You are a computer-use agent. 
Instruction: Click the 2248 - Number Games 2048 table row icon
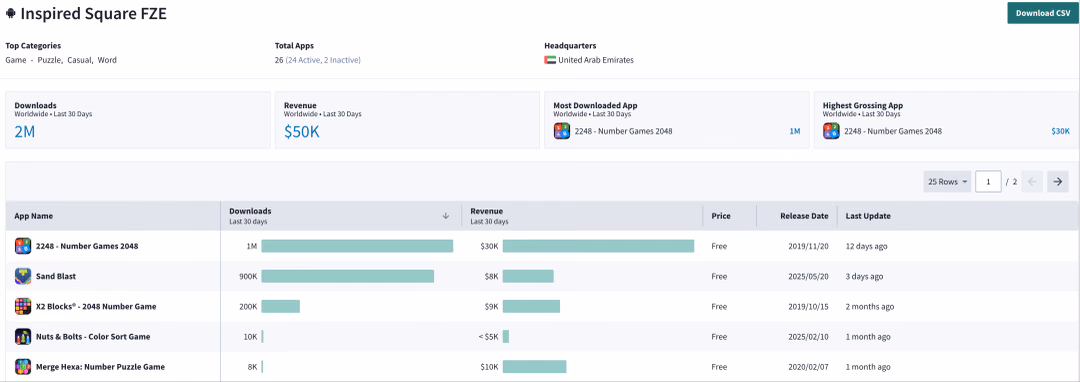[23, 246]
